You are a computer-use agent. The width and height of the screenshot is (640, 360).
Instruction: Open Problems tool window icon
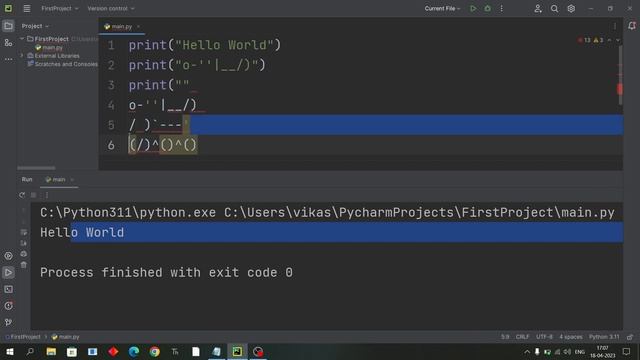click(8, 306)
